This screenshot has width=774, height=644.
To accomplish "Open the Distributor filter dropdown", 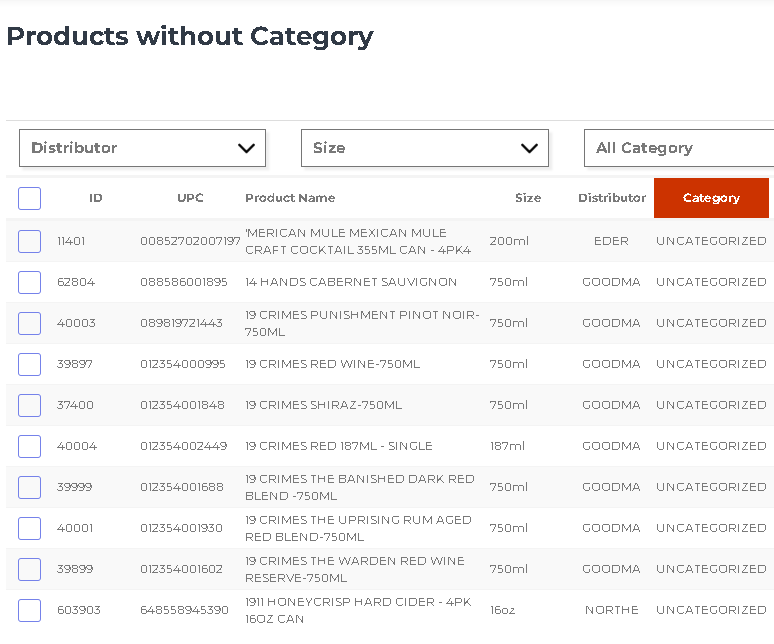I will coord(142,148).
